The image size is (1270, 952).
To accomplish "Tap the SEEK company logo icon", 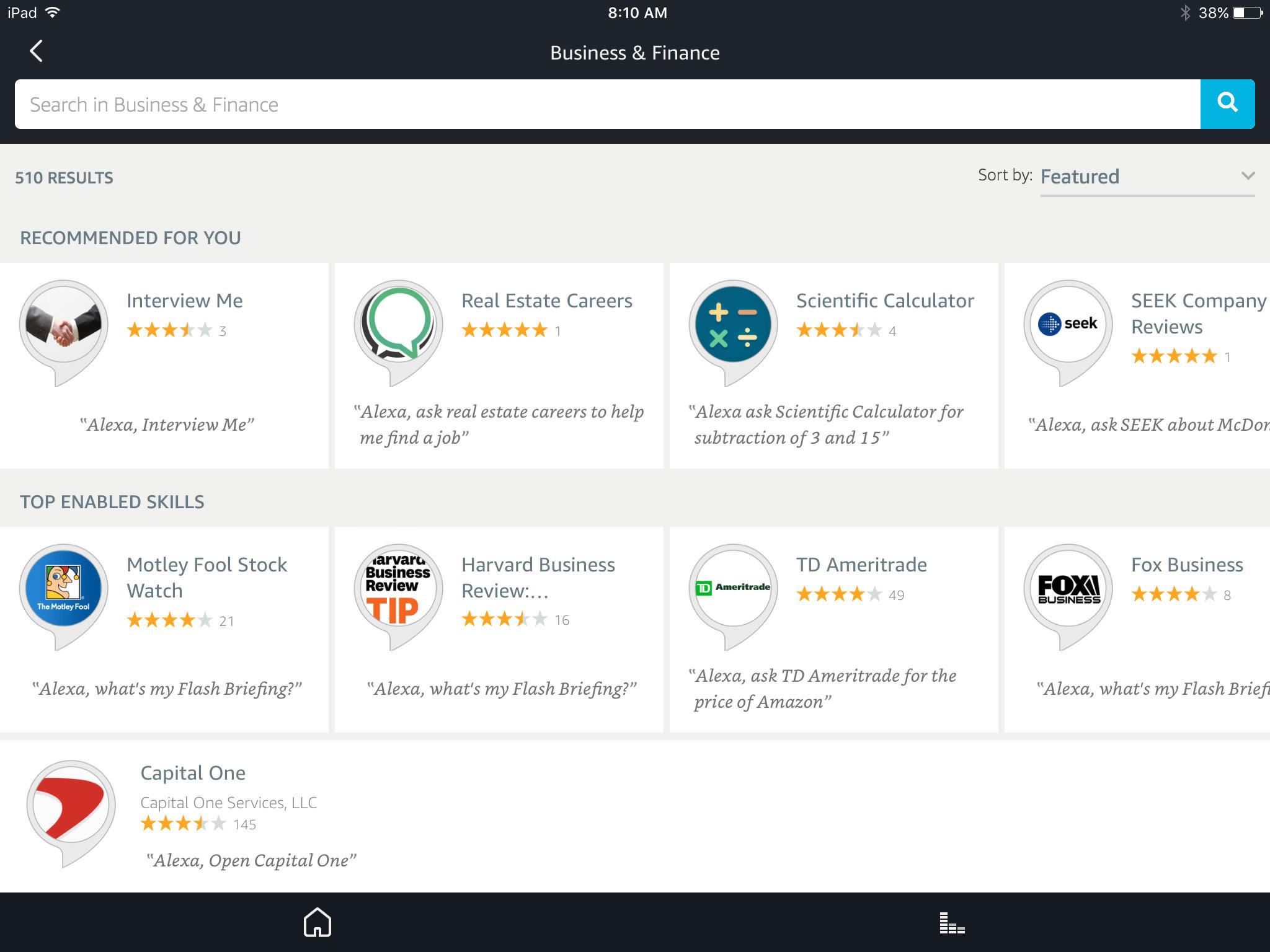I will [1068, 332].
